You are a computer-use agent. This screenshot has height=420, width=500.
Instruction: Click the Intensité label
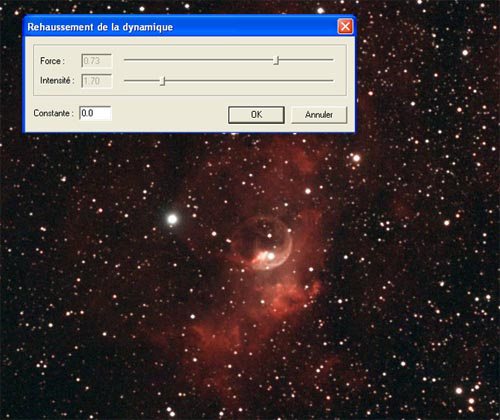tap(57, 81)
